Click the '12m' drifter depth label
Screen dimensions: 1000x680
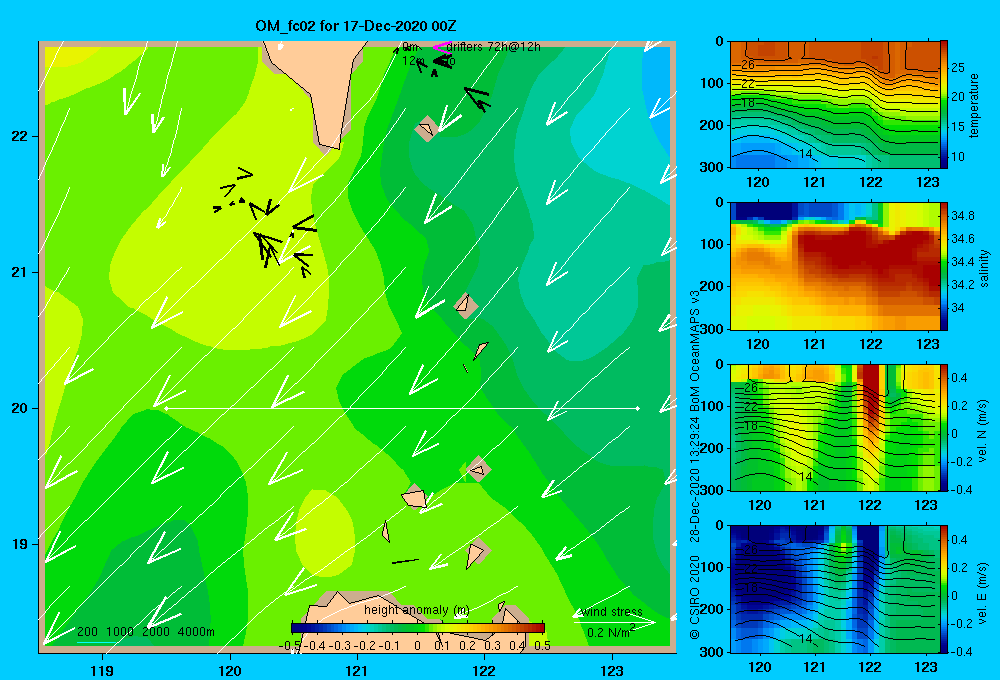click(x=413, y=61)
